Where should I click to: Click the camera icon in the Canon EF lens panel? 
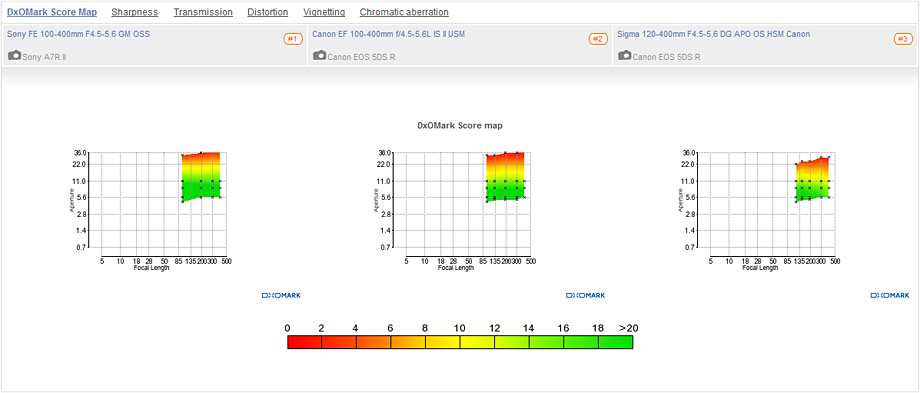(x=319, y=55)
